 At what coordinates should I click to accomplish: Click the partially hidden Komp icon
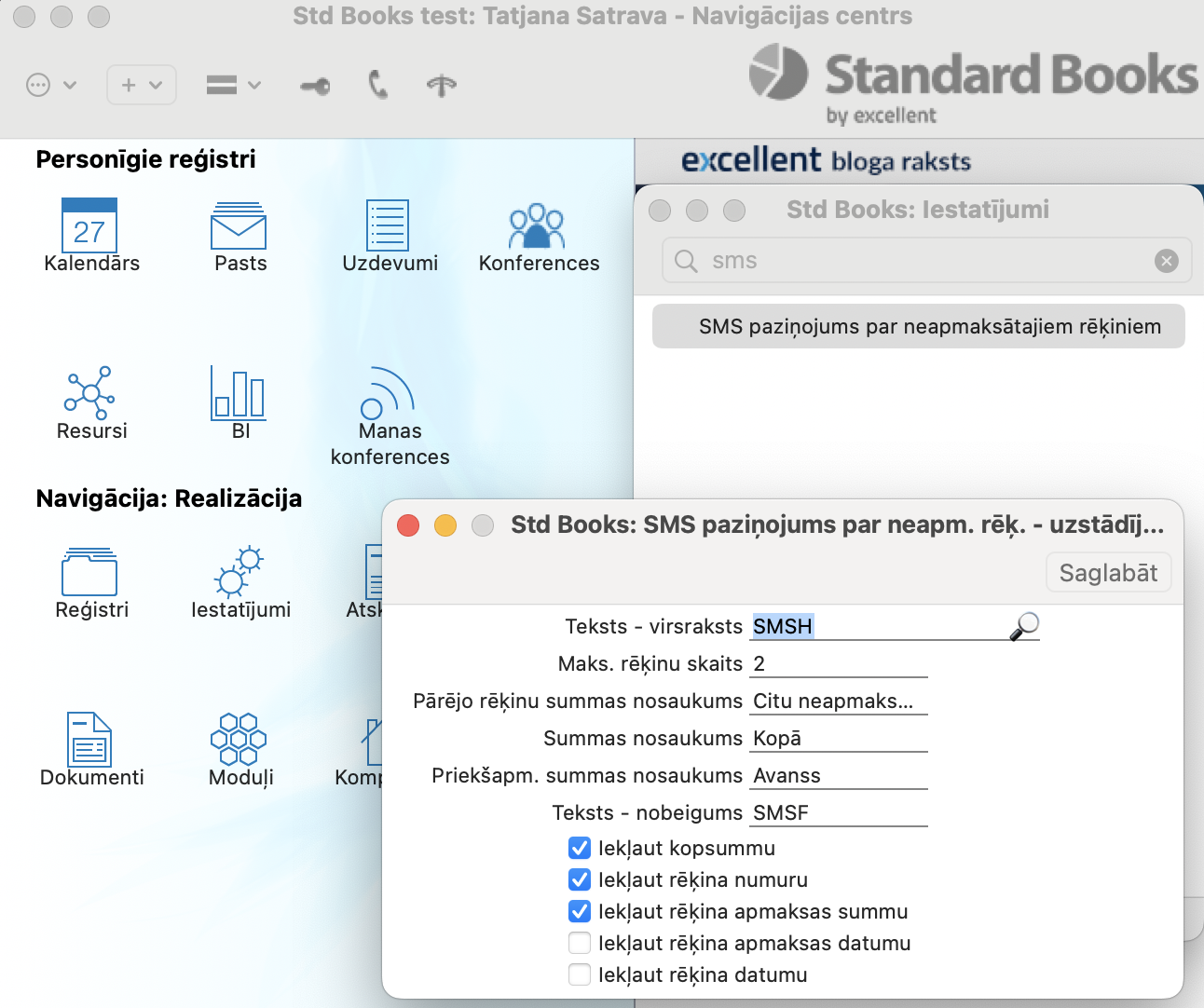coord(371,741)
